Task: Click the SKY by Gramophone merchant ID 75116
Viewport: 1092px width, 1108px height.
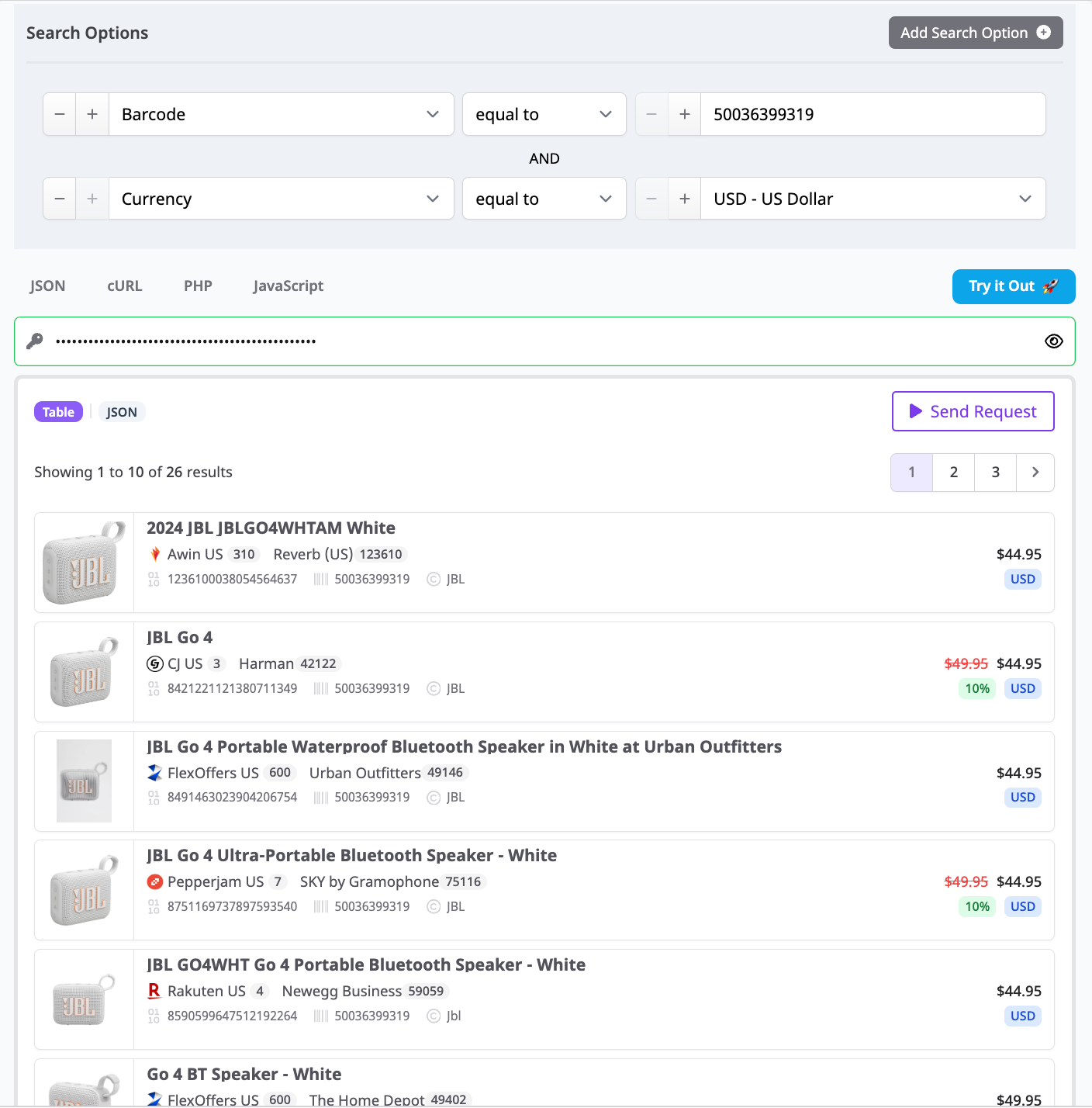Action: click(463, 881)
